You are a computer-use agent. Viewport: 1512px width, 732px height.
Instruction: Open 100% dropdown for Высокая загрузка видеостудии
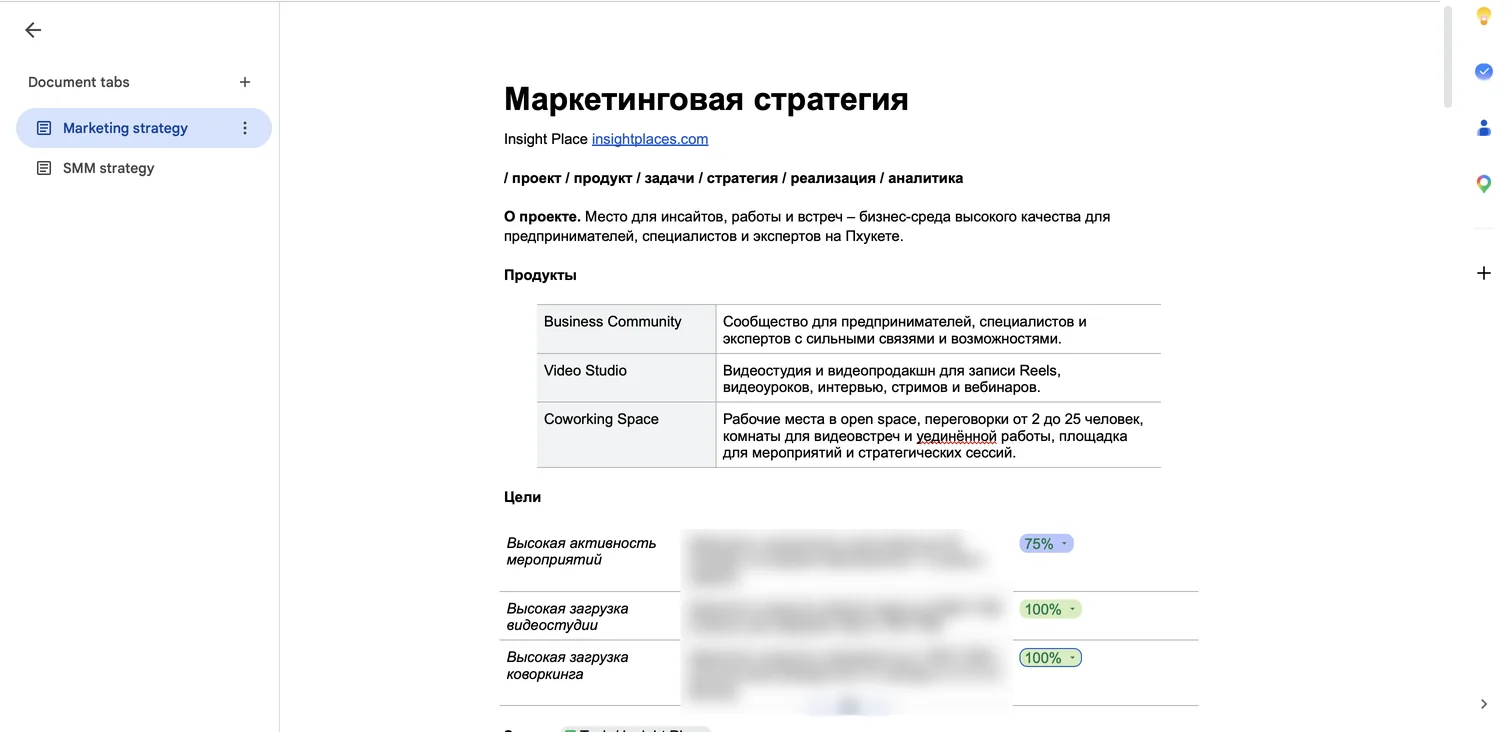1050,609
